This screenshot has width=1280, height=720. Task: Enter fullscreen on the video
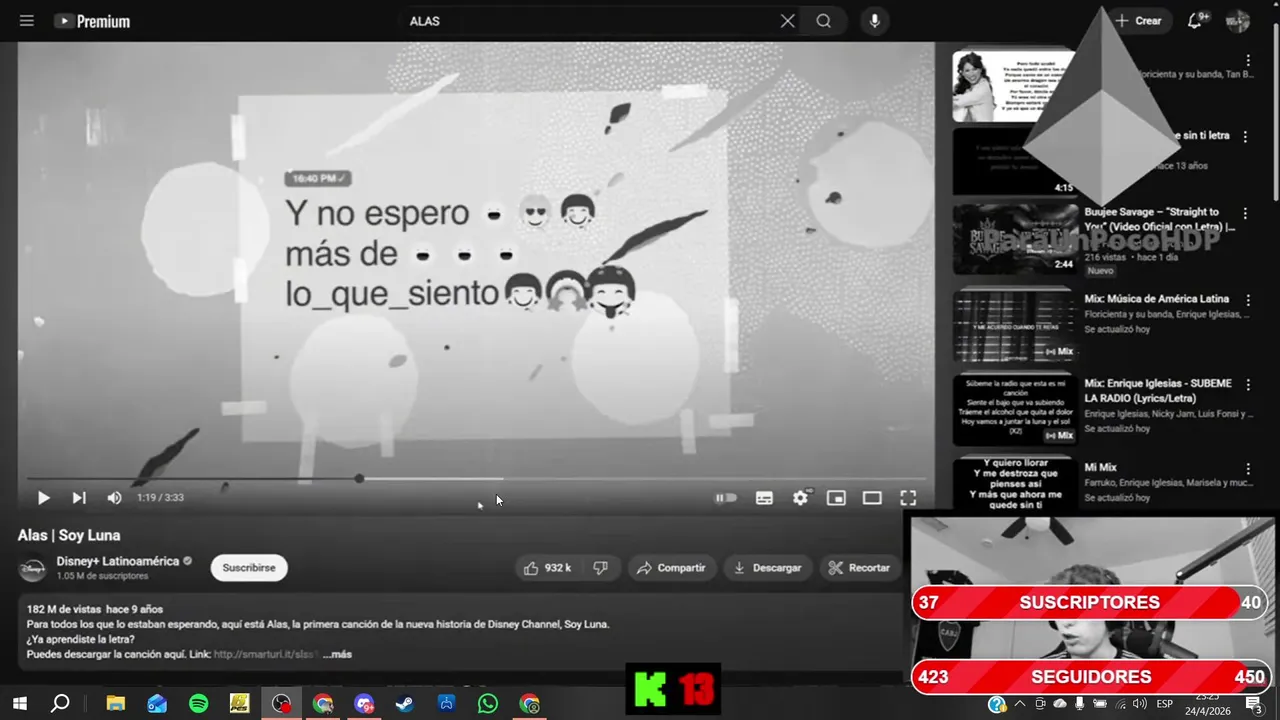tap(908, 498)
